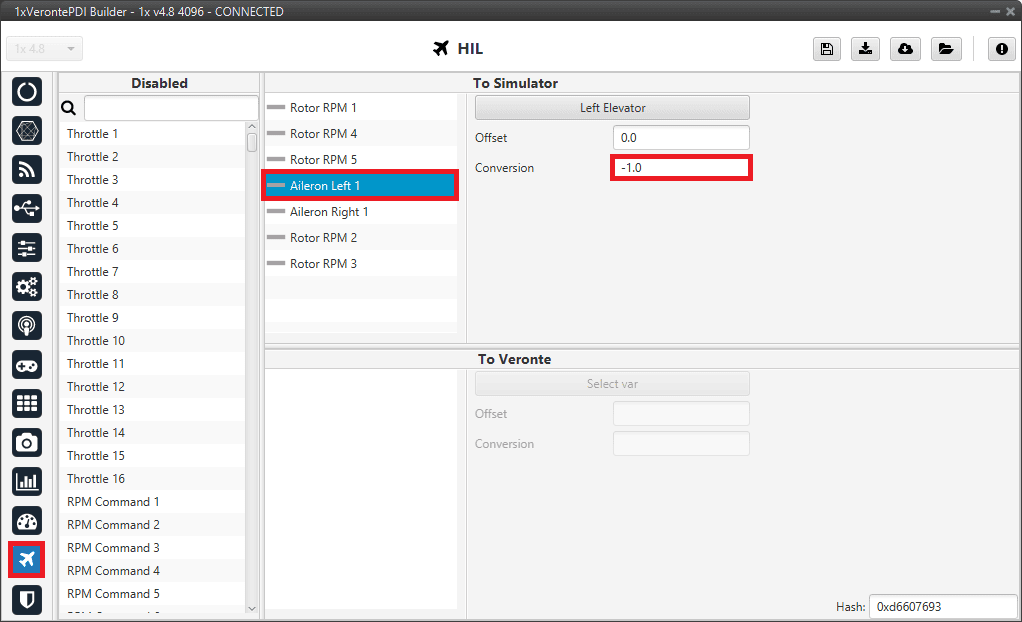Viewport: 1022px width, 622px height.
Task: Select Rotor RPM 4 in the list
Action: 323,134
